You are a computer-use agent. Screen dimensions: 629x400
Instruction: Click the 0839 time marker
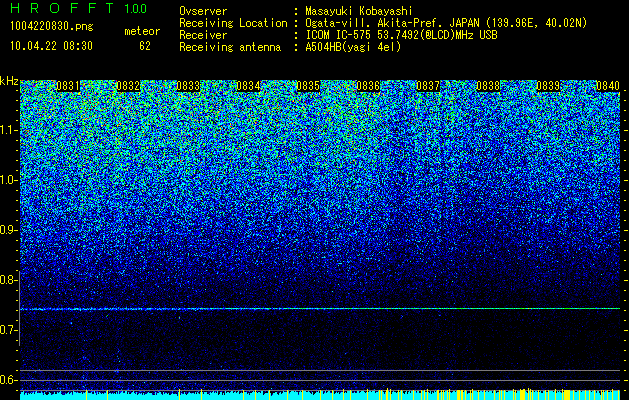pos(548,86)
